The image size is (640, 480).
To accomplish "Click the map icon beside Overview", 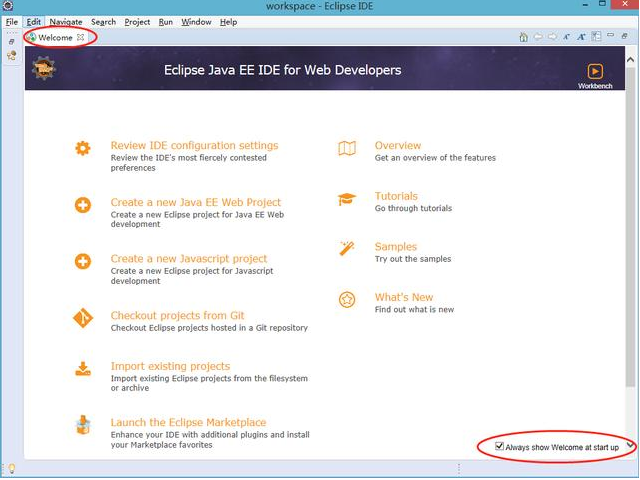I will coord(347,148).
